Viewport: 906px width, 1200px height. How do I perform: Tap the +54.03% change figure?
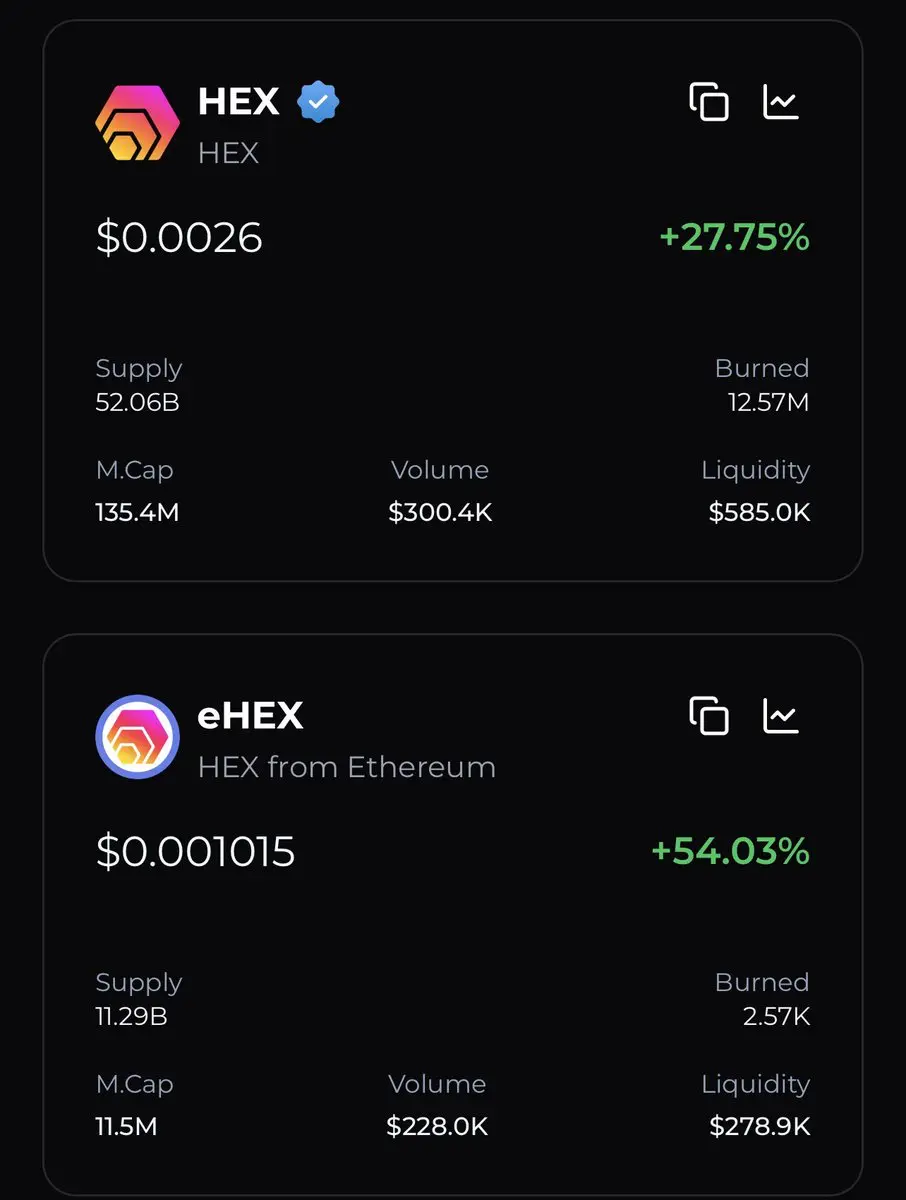tap(730, 852)
